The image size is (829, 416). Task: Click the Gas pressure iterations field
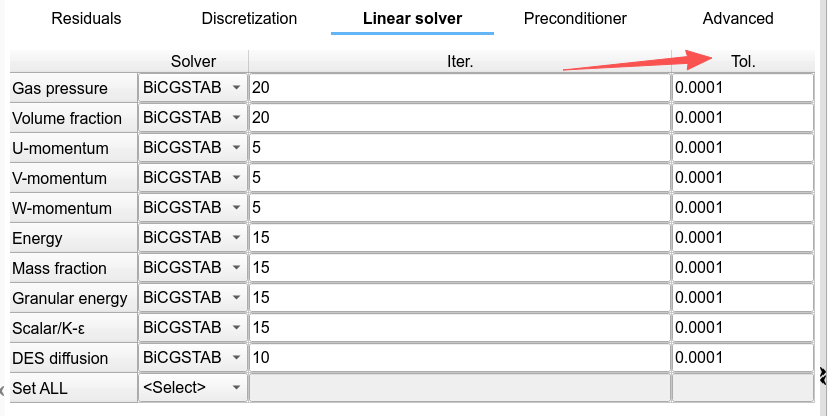click(459, 88)
